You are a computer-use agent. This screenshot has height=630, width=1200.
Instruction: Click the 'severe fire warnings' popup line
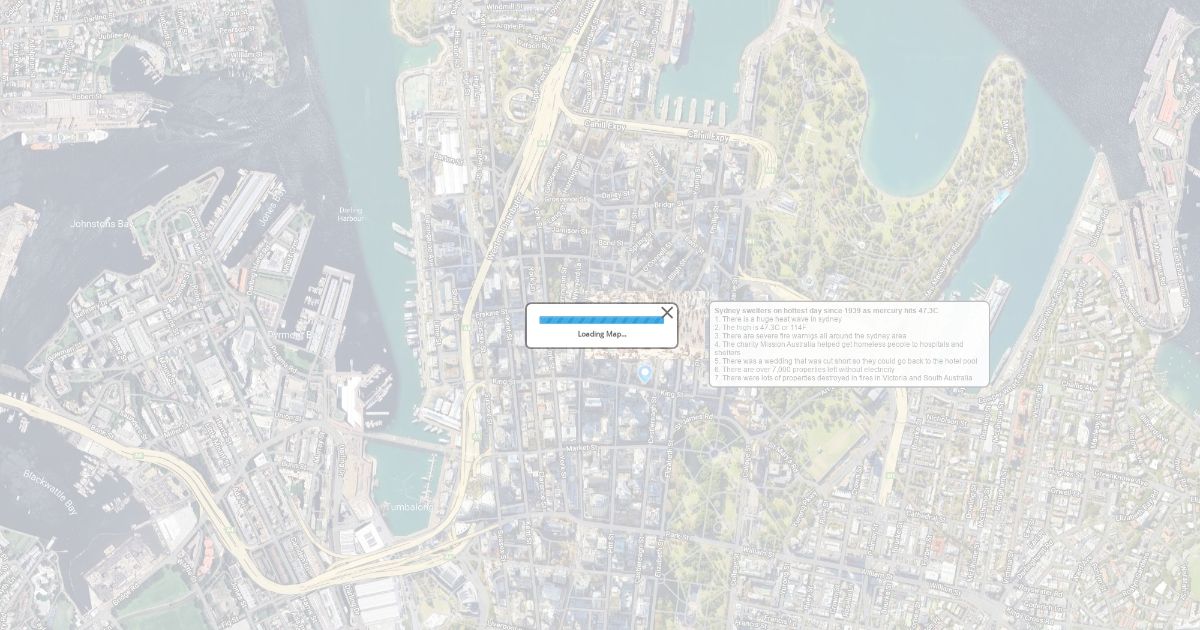810,336
